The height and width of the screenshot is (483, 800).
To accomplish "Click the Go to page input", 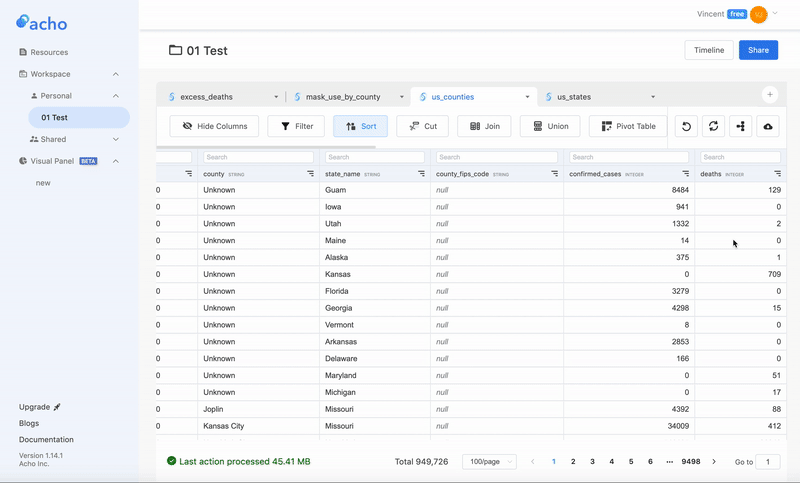I will [768, 462].
